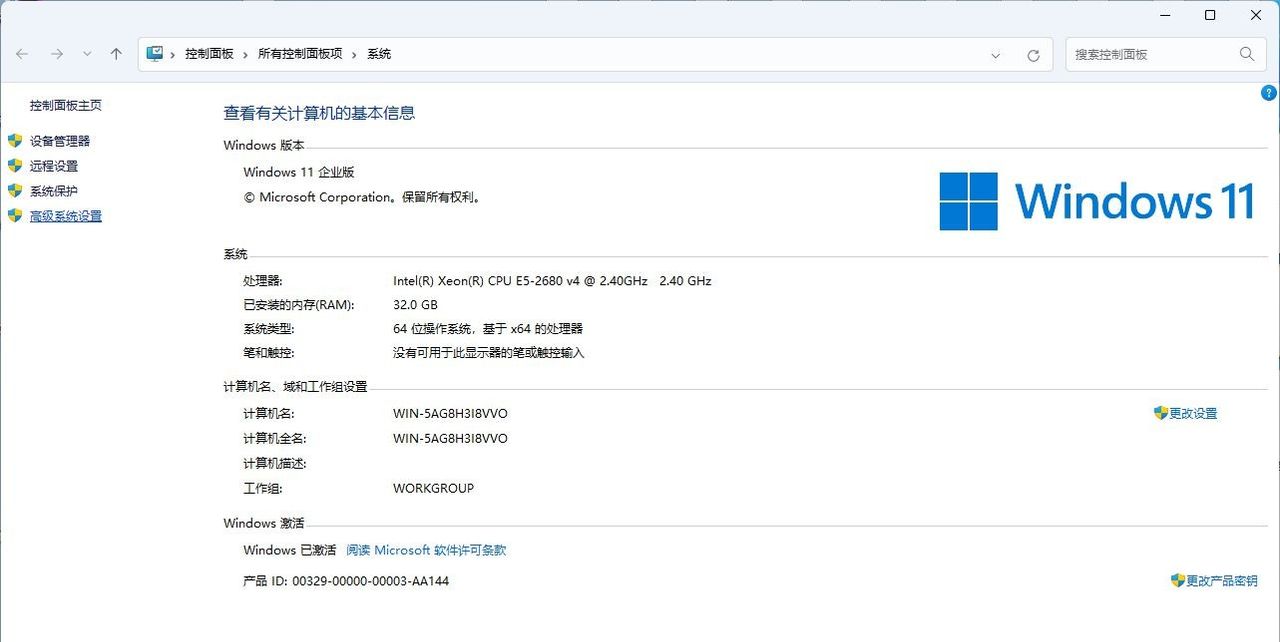Minimize the window

1165,15
